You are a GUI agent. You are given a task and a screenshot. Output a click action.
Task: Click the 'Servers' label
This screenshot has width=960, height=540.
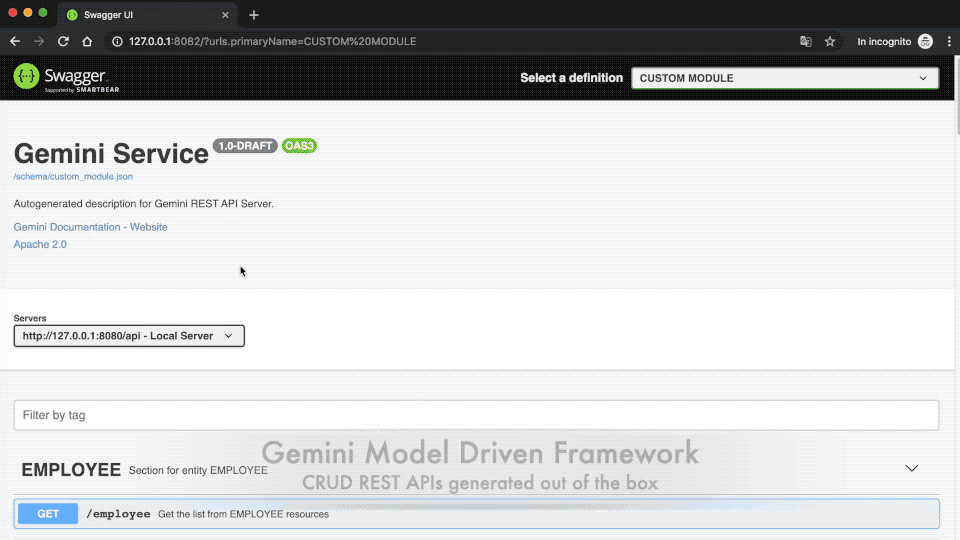tap(30, 318)
